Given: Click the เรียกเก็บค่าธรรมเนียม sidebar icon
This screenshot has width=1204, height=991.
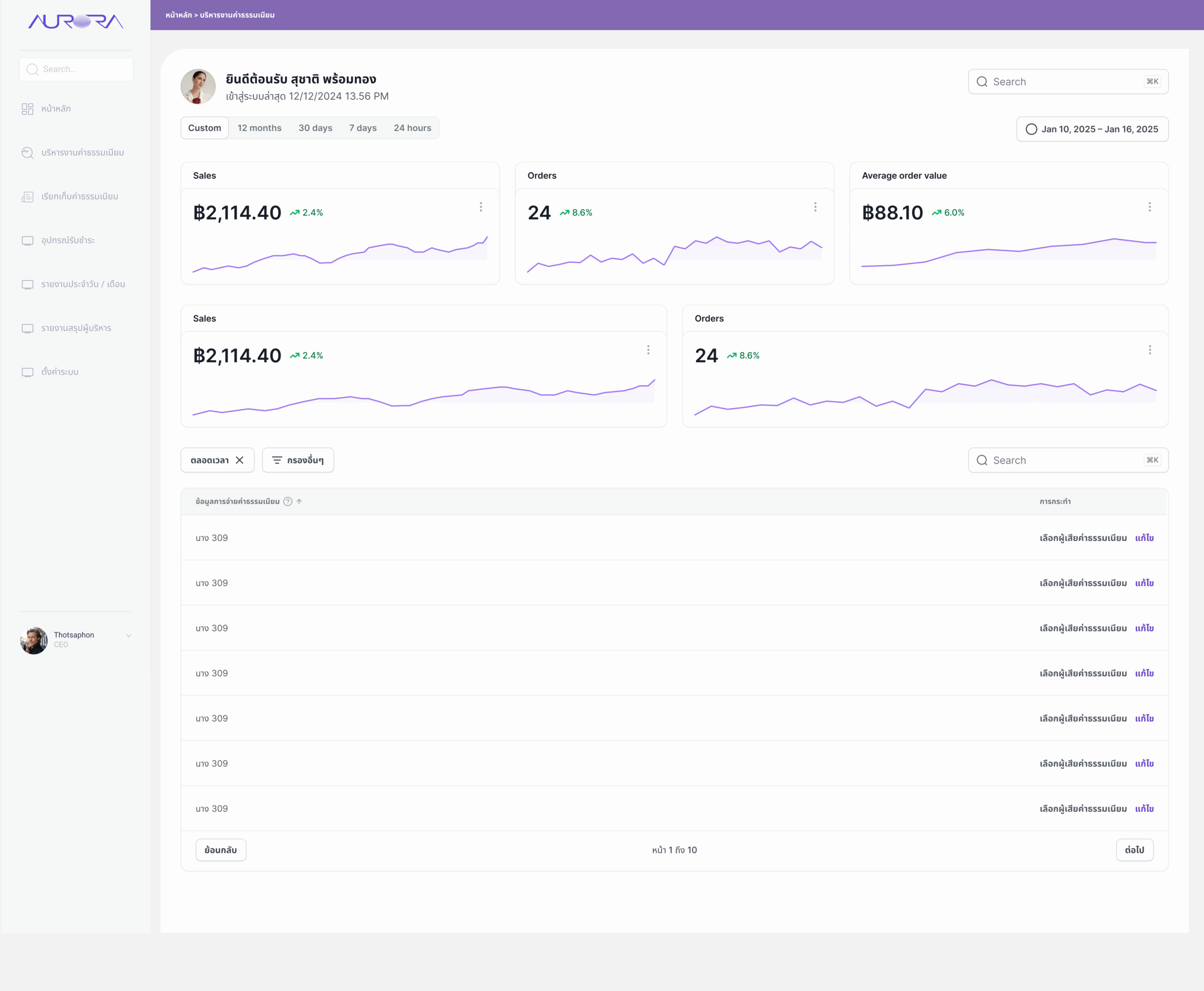Looking at the screenshot, I should pyautogui.click(x=27, y=197).
